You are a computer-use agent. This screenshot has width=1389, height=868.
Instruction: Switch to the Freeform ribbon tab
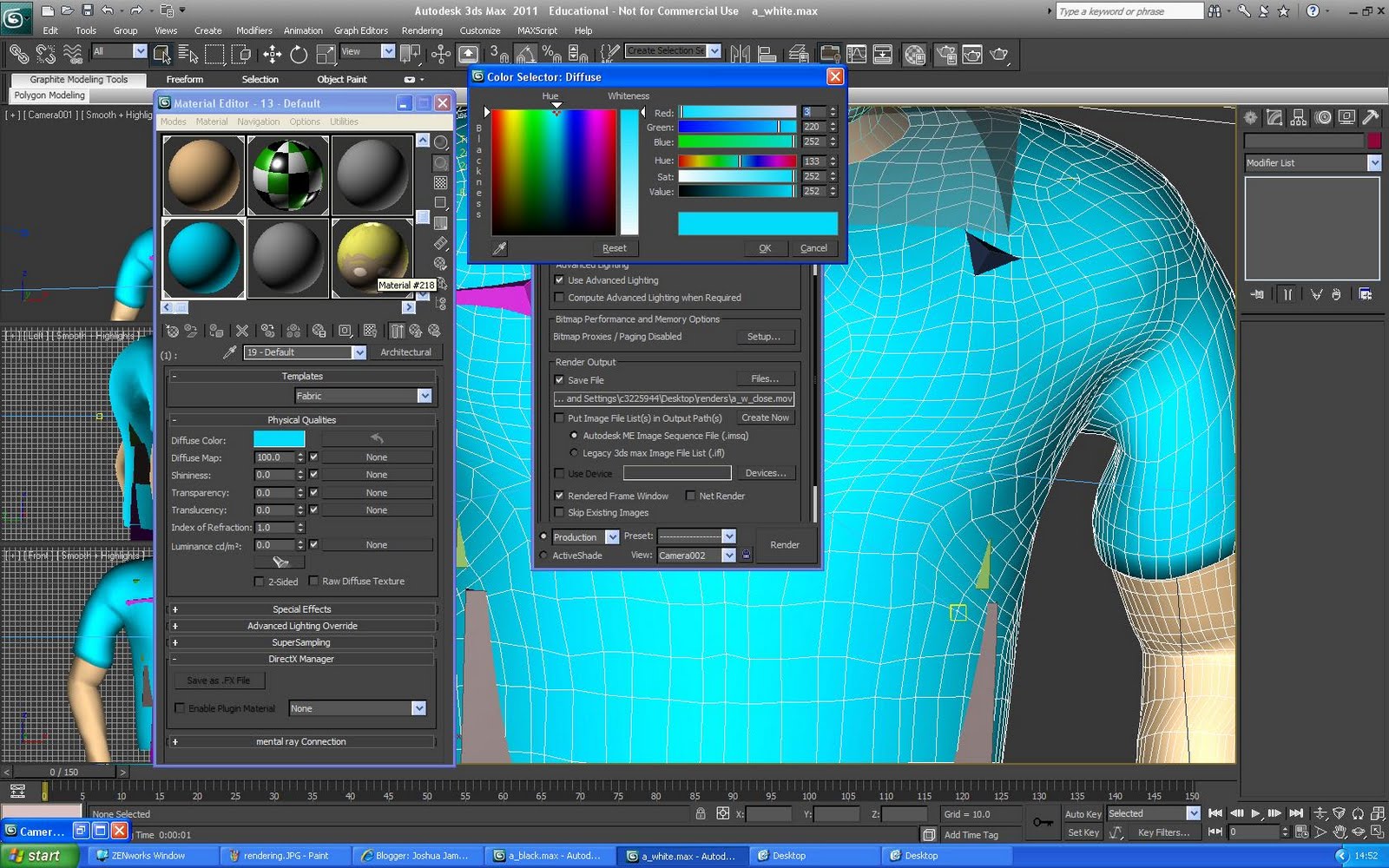(x=184, y=79)
